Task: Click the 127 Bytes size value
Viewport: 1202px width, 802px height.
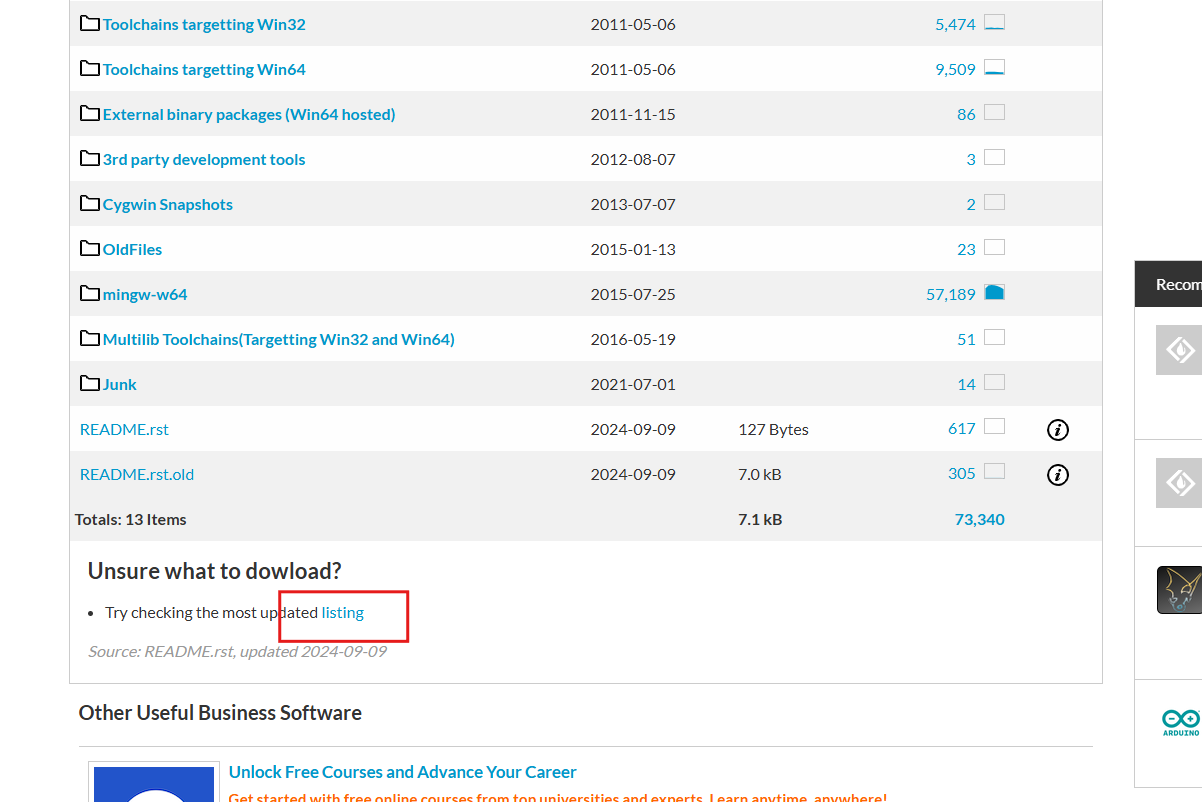Action: pos(773,429)
